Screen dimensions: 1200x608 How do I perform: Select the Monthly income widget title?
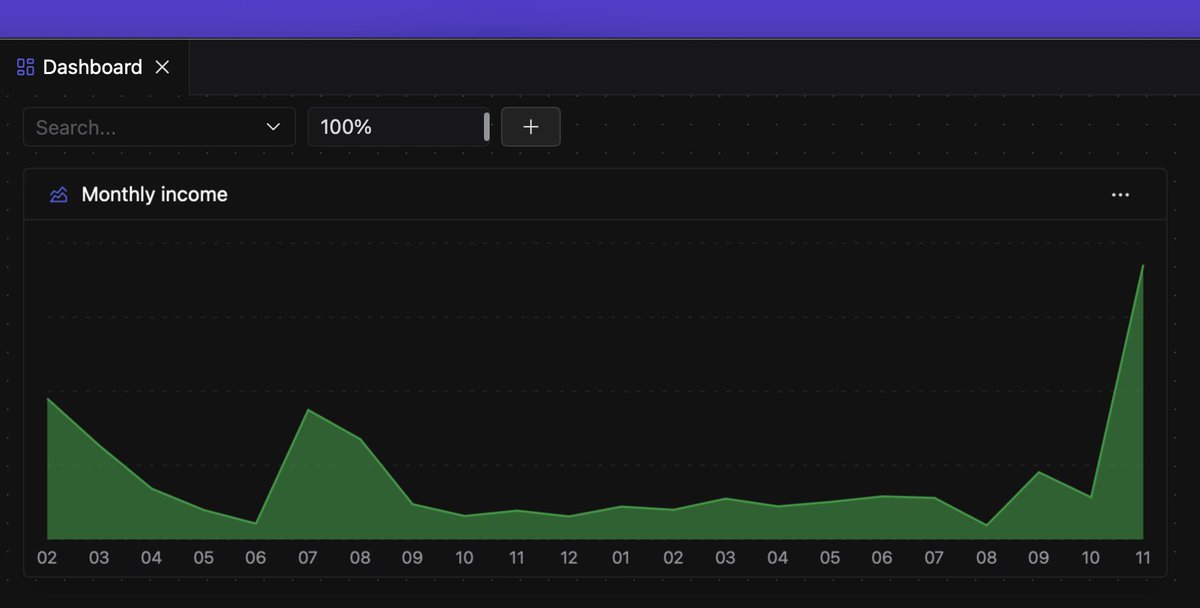(x=154, y=195)
